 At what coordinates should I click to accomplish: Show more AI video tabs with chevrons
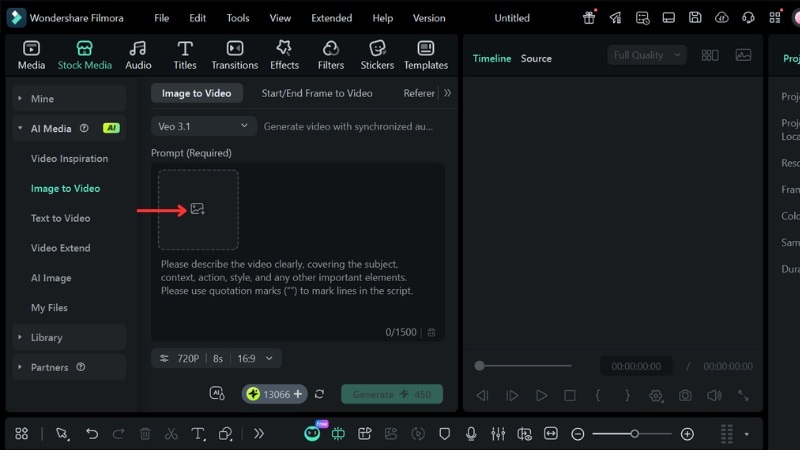click(447, 93)
